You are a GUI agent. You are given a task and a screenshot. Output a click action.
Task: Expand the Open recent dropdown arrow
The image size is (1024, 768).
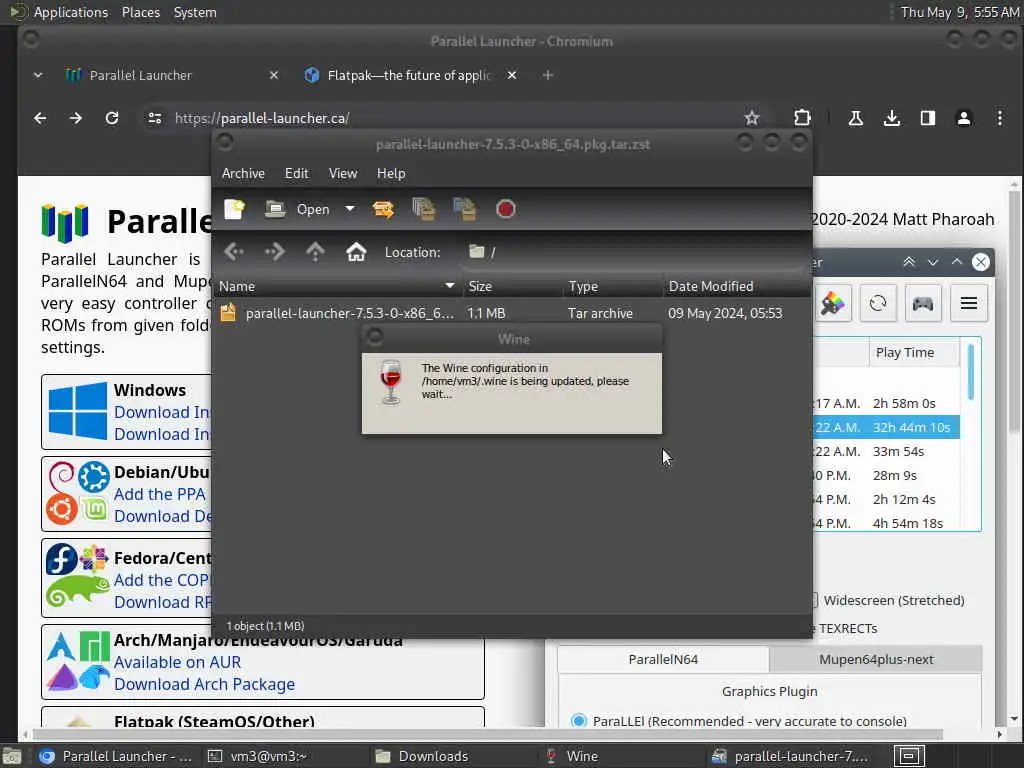click(x=350, y=209)
